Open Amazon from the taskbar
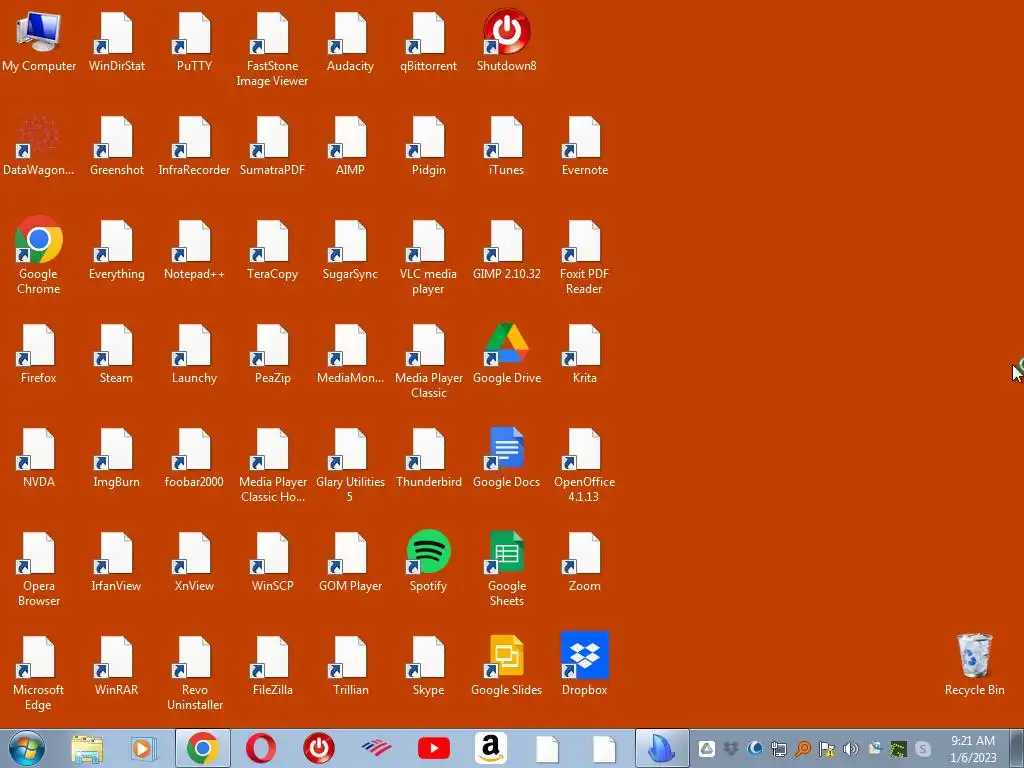 pos(491,748)
